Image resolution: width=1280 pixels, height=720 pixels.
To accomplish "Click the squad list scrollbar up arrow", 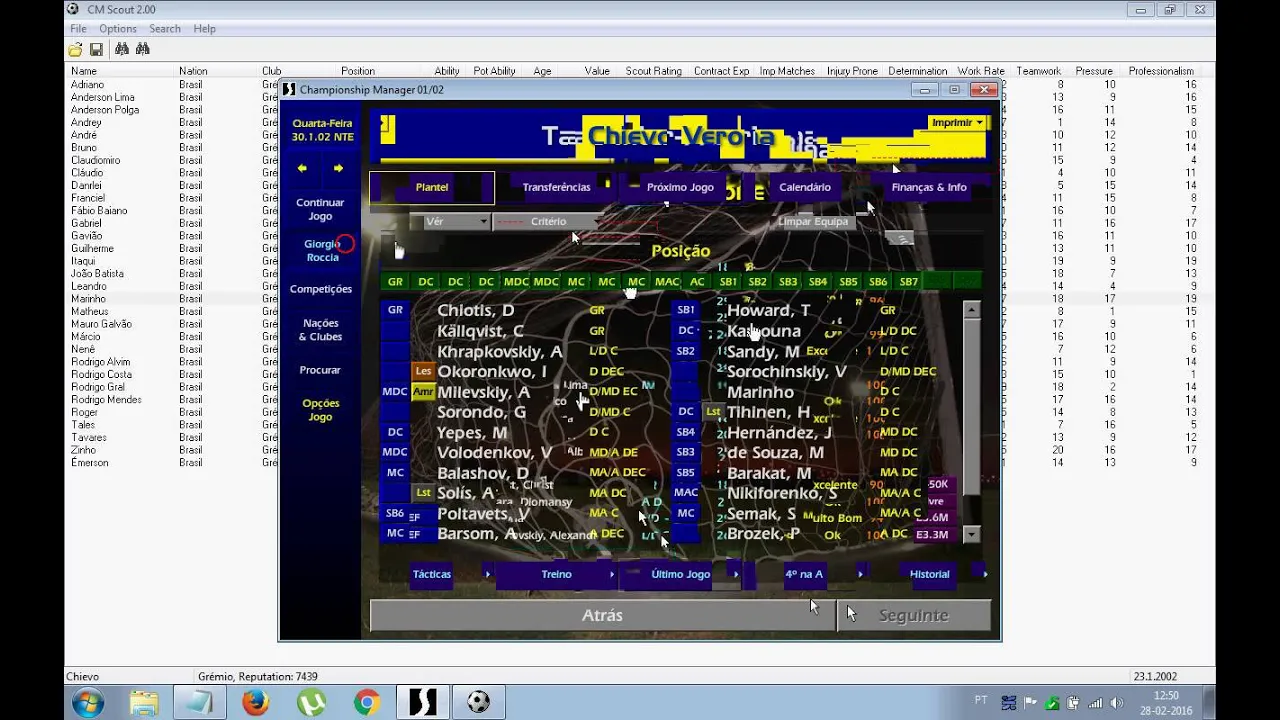I will point(971,310).
